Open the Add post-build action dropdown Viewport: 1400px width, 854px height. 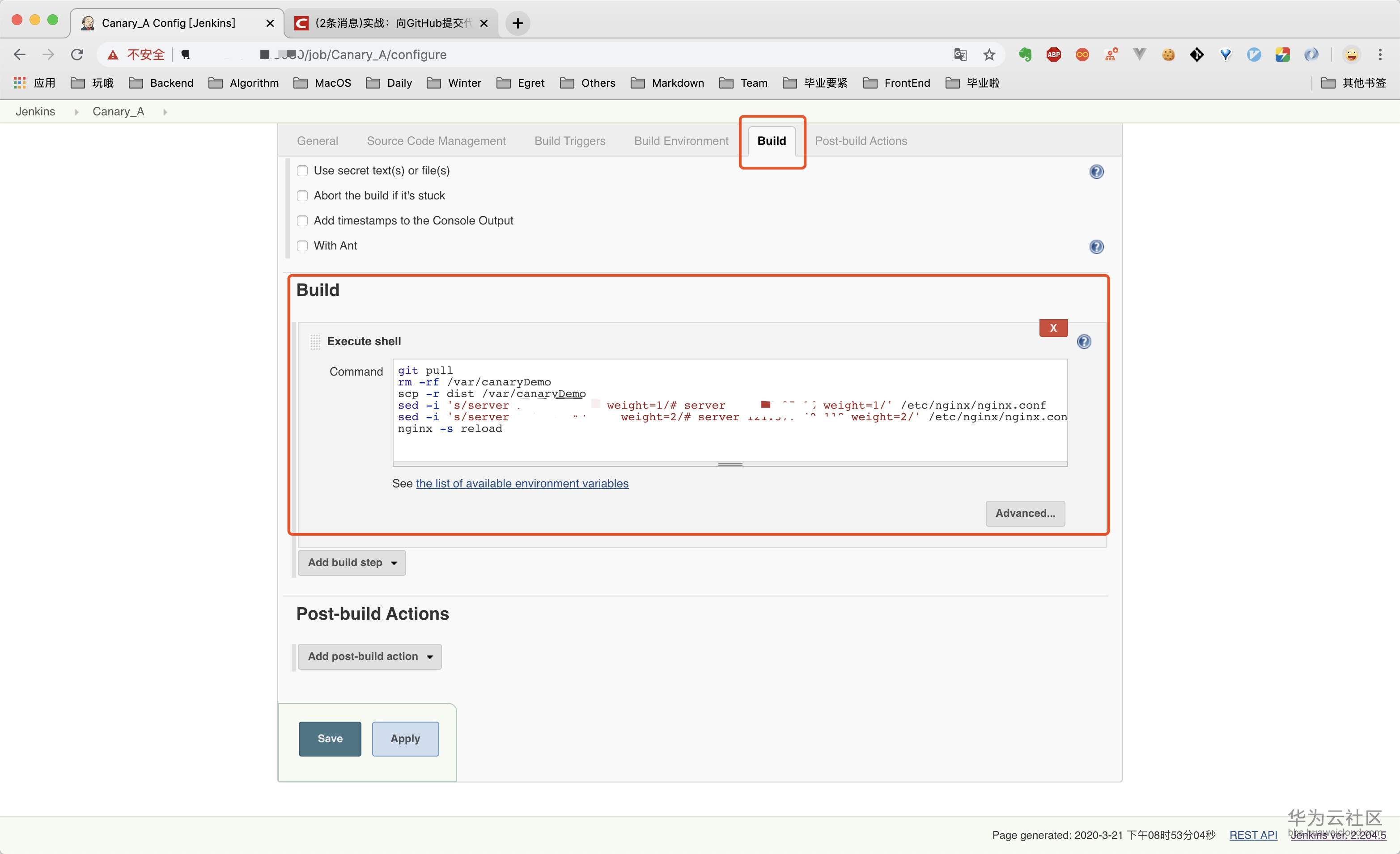pos(369,656)
